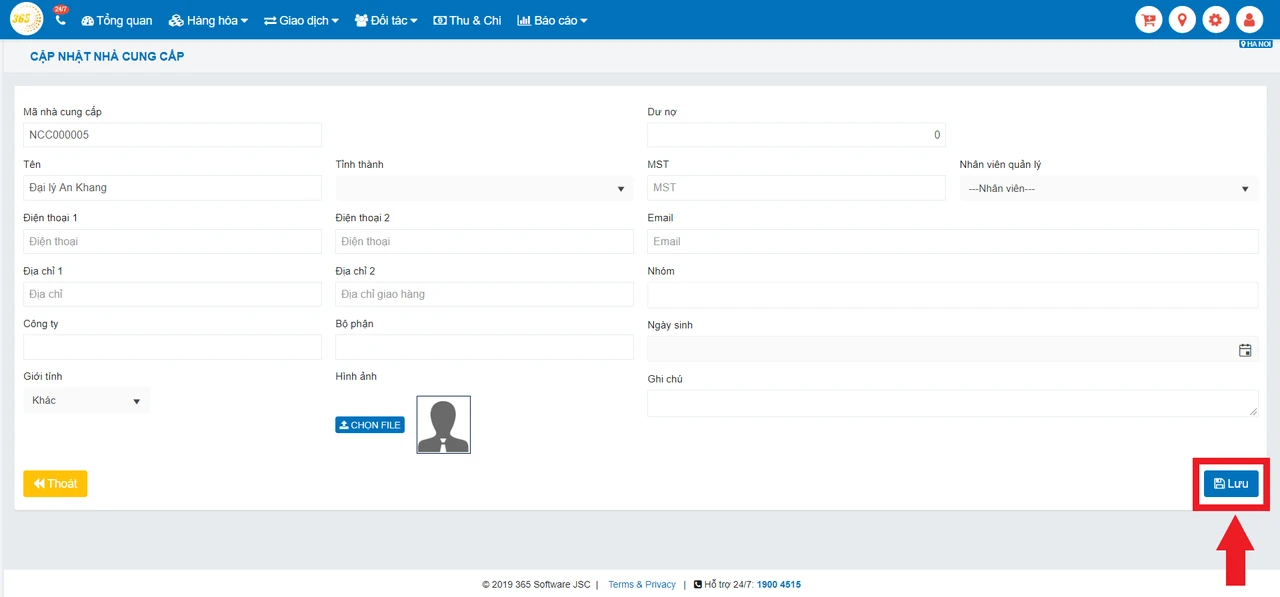This screenshot has height=597, width=1280.
Task: Focus the Địa chỉ 2 delivery address field
Action: (x=484, y=294)
